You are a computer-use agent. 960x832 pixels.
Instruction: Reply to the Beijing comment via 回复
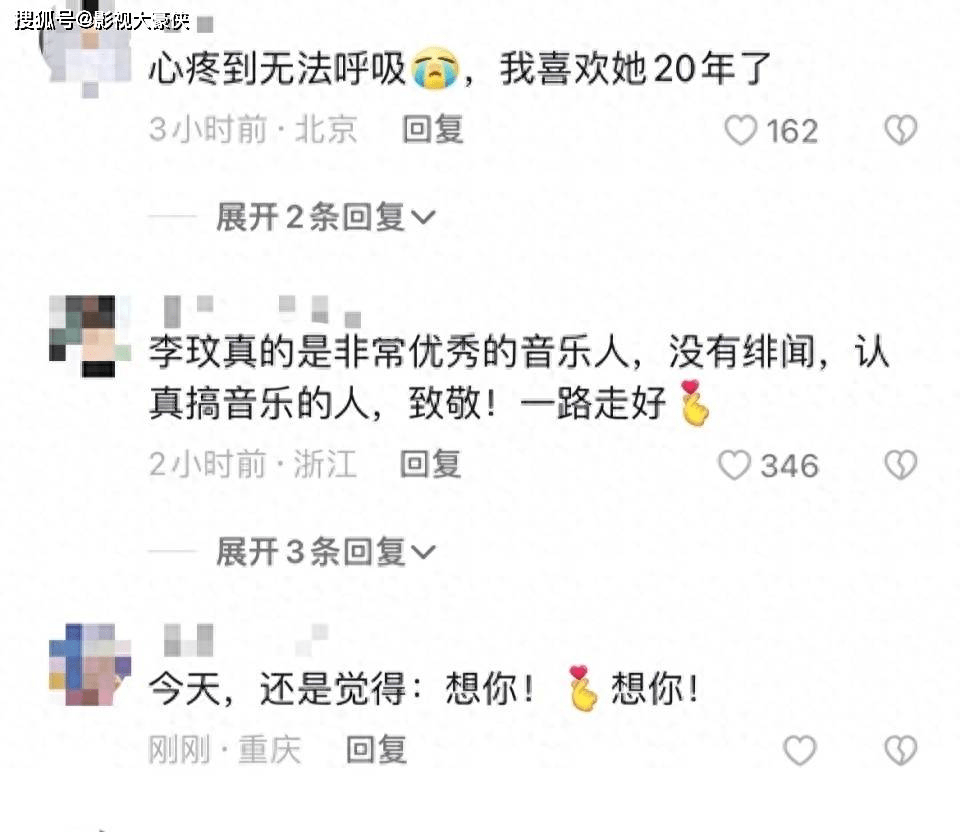pyautogui.click(x=433, y=130)
